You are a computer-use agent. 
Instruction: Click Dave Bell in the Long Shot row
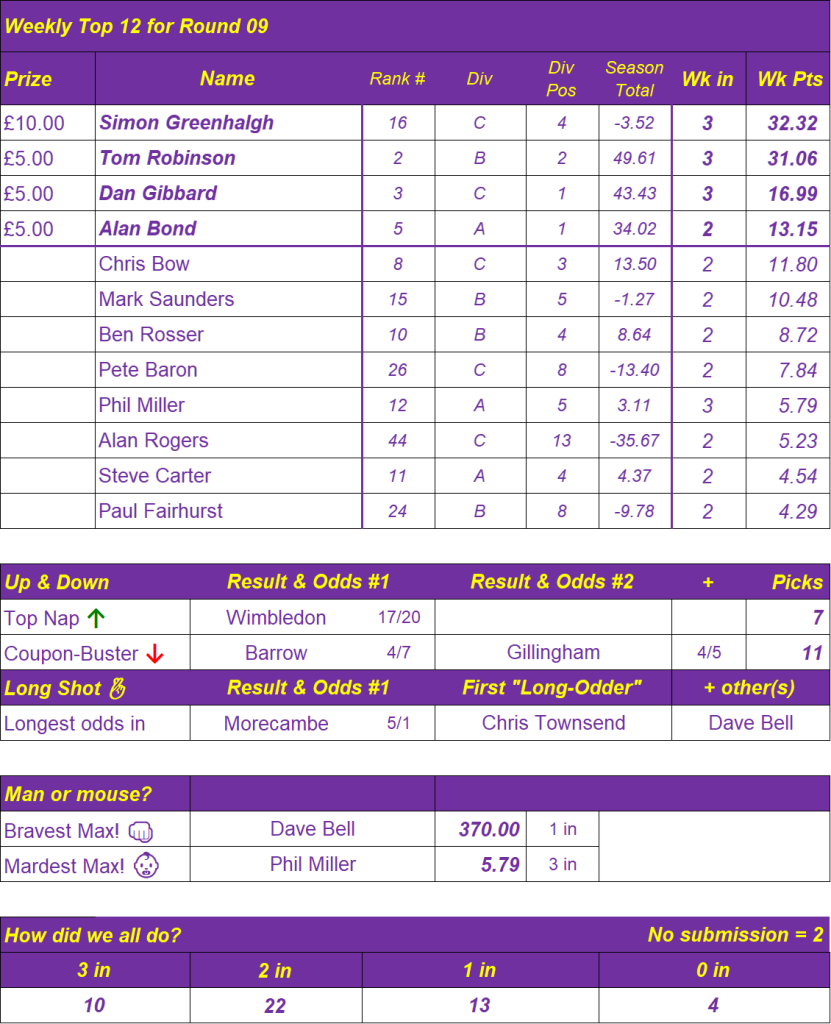(x=751, y=722)
